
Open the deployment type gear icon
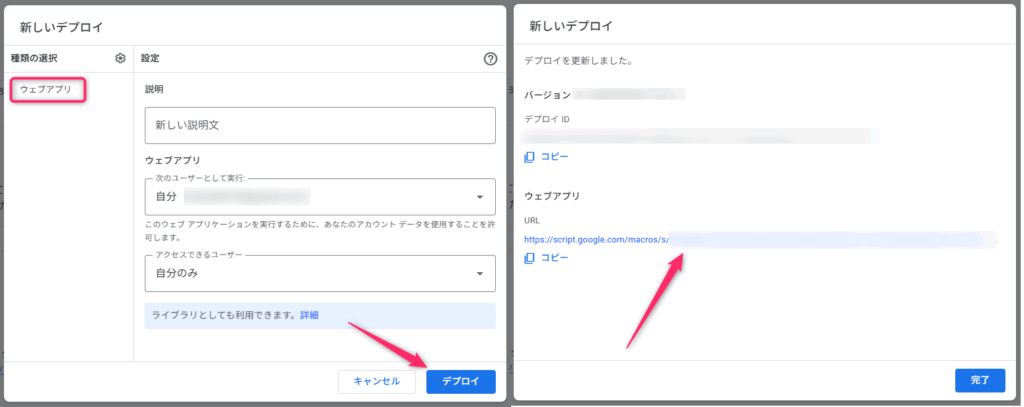point(120,58)
